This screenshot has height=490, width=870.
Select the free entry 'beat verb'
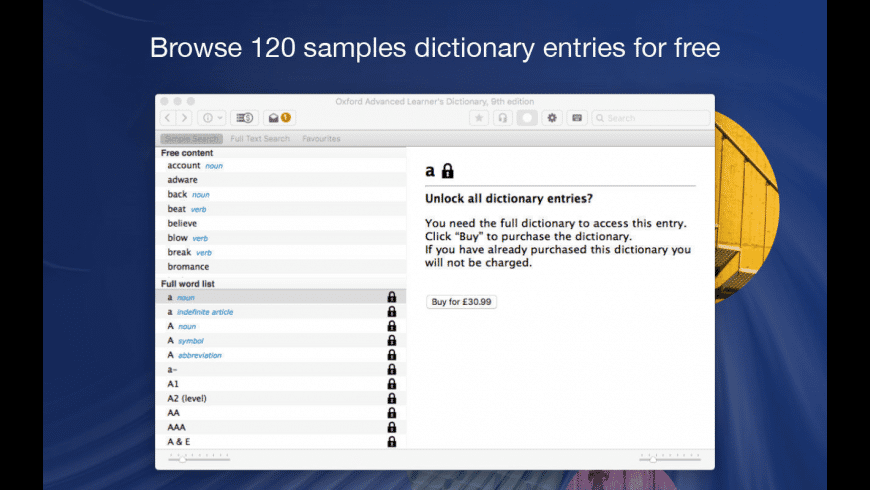click(x=281, y=209)
